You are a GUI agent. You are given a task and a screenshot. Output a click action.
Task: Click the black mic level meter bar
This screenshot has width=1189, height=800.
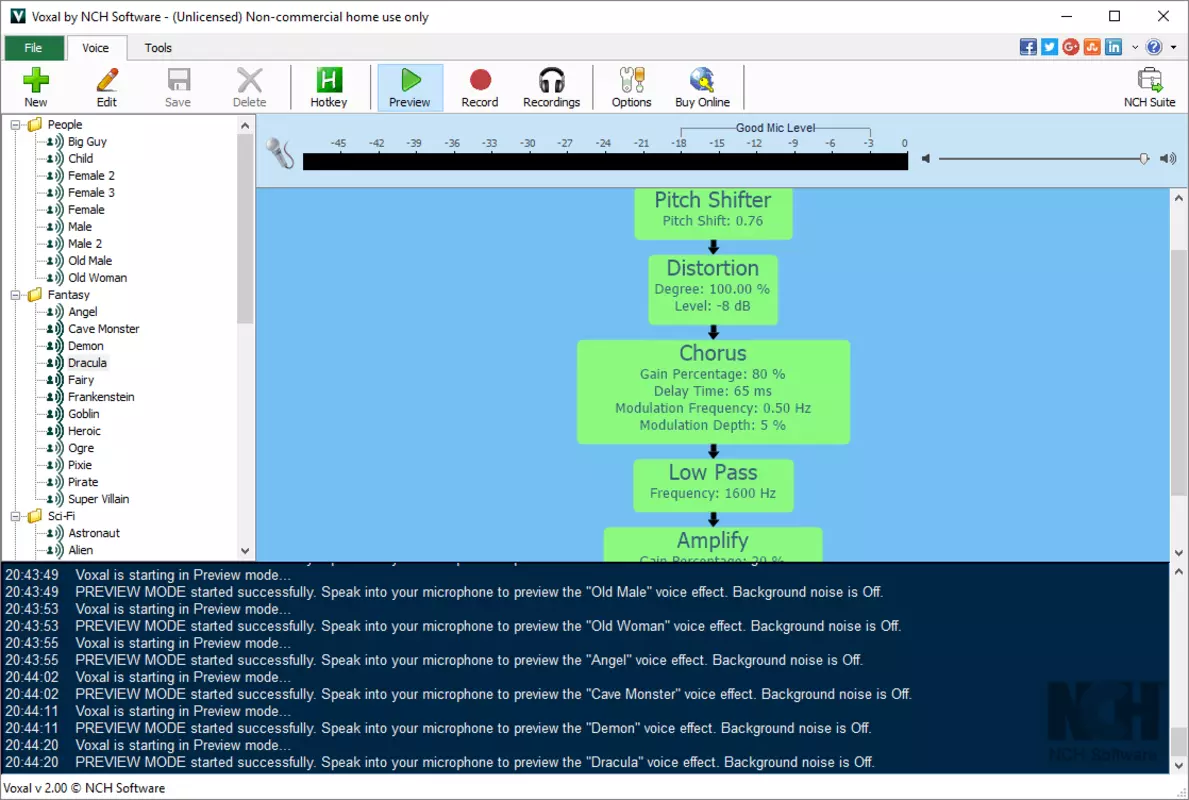(x=605, y=161)
